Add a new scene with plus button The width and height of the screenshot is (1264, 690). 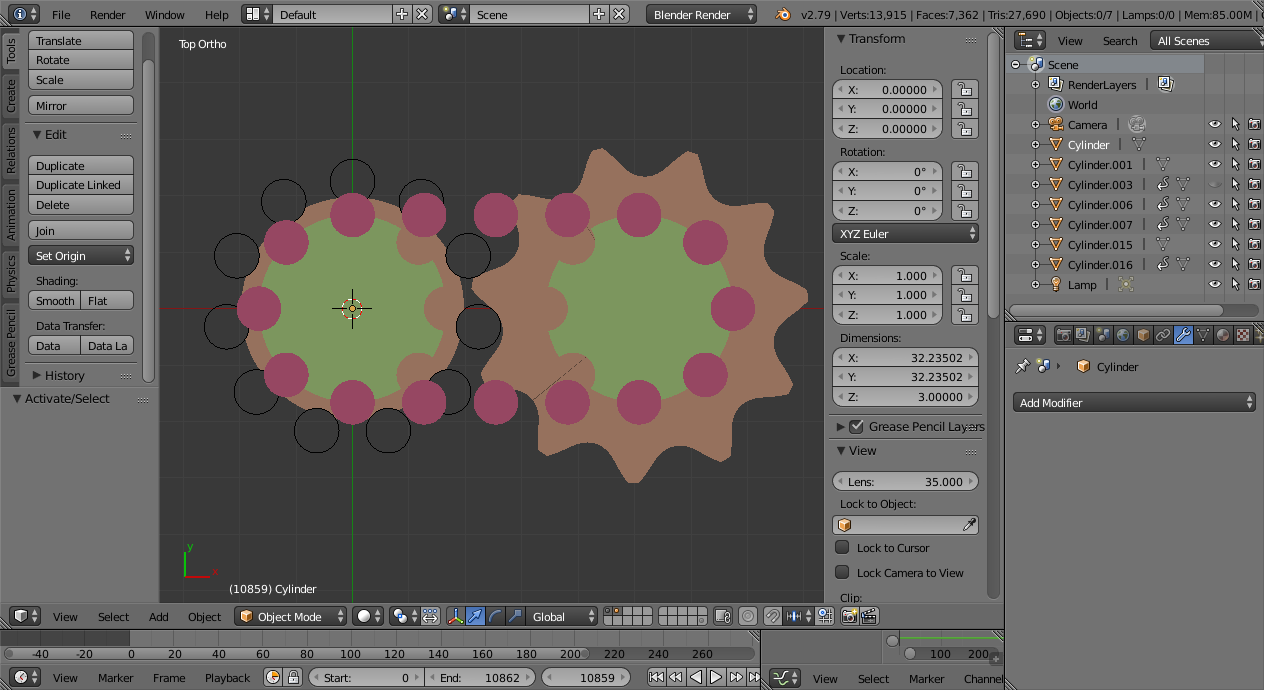599,14
